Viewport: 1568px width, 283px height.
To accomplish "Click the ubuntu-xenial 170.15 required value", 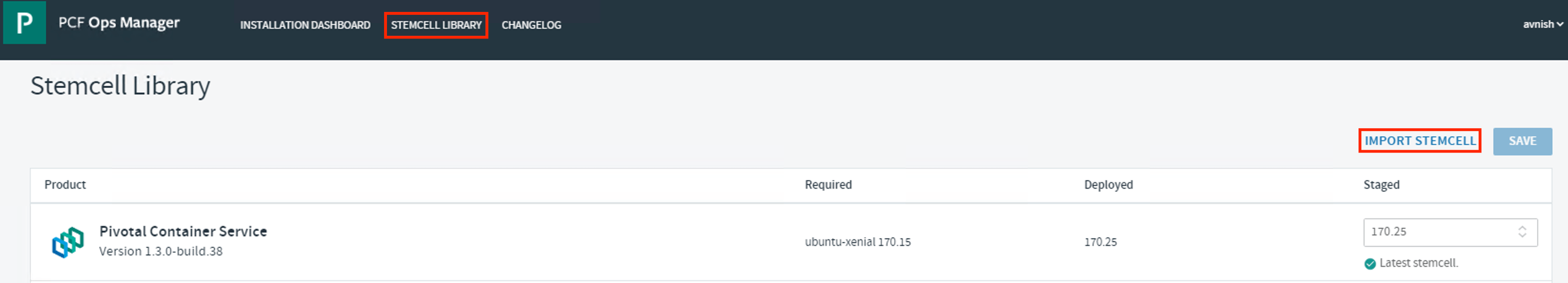I will pyautogui.click(x=857, y=242).
